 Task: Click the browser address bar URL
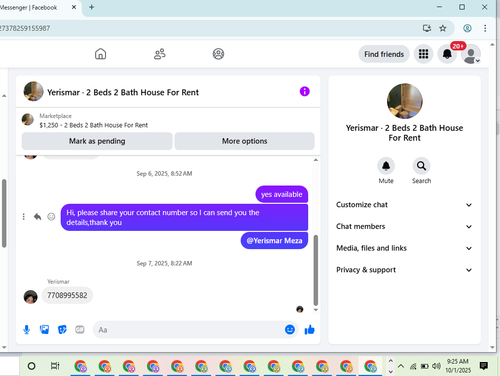pos(25,28)
